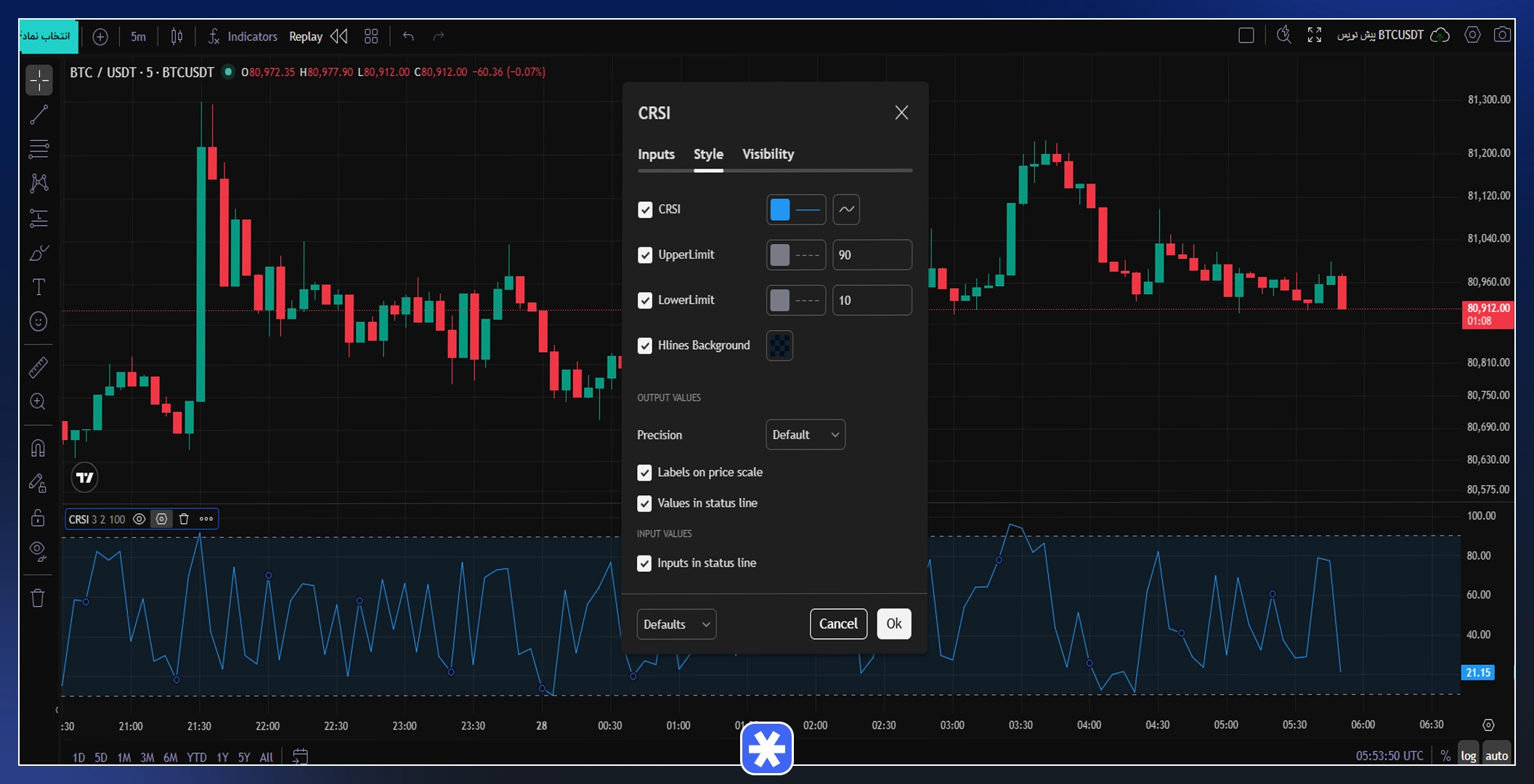Image resolution: width=1534 pixels, height=784 pixels.
Task: Open the Indicators menu
Action: click(243, 36)
